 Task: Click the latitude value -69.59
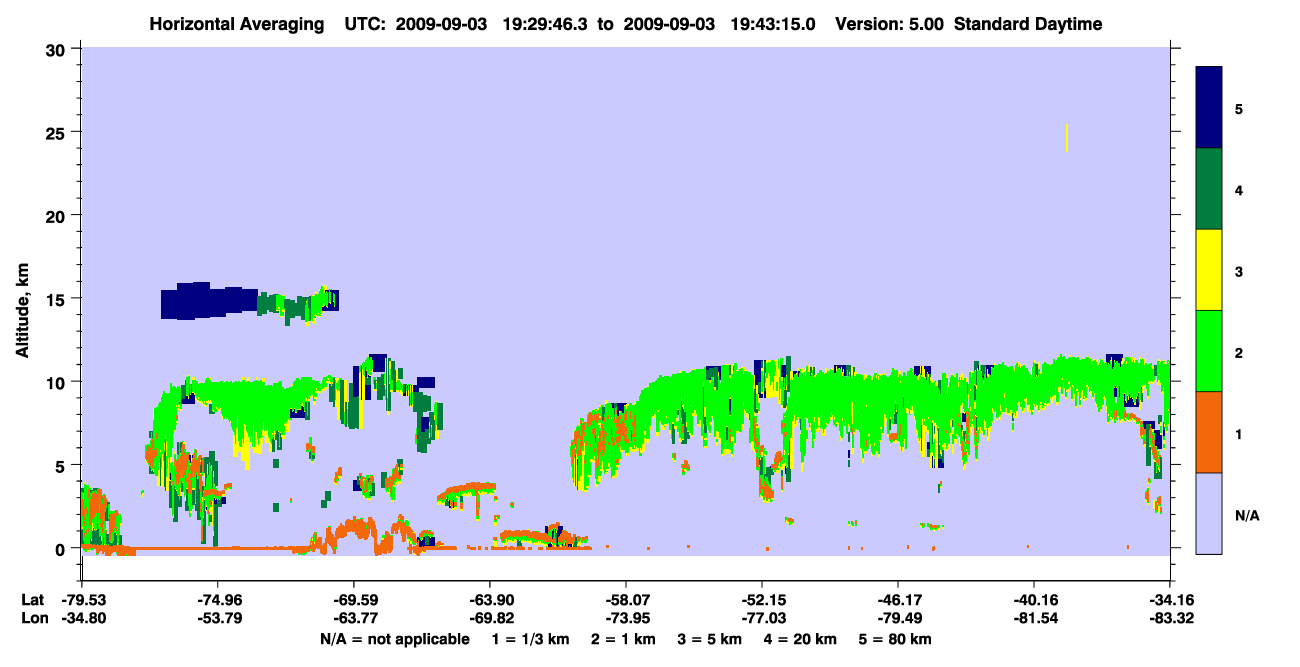pos(353,601)
